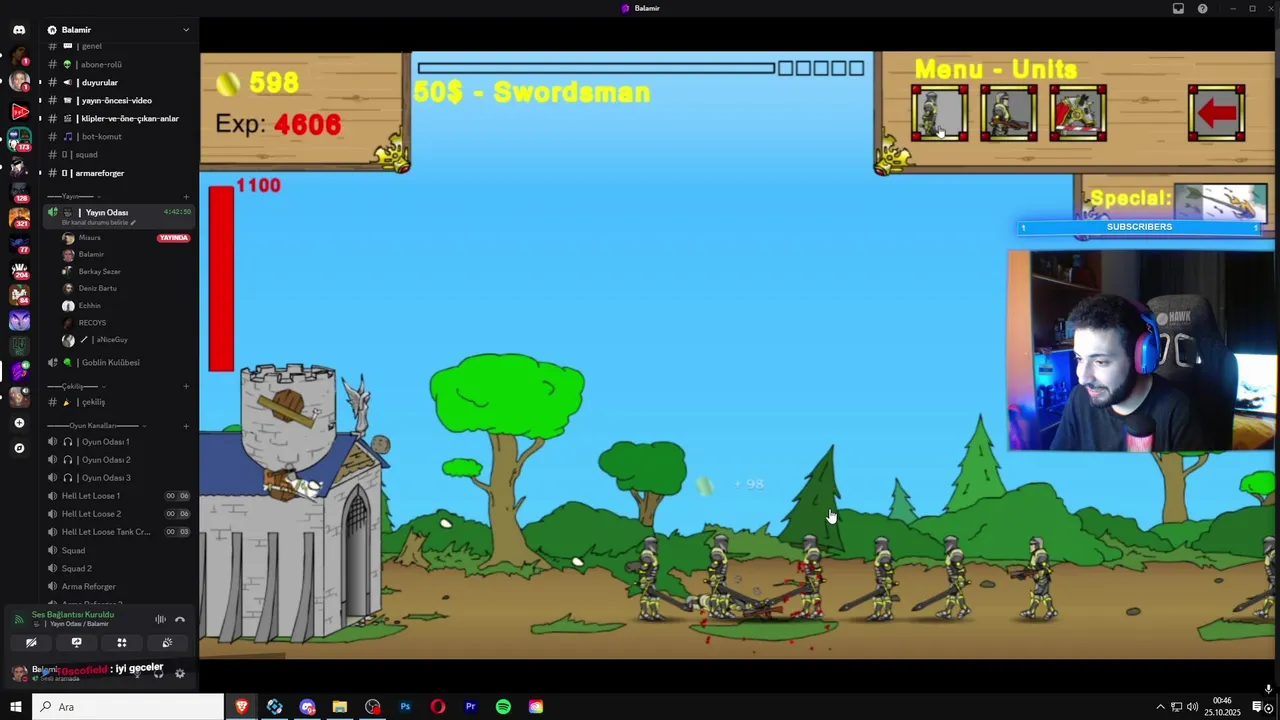Click the streamer webcam thumbnail
This screenshot has width=1280, height=720.
[1141, 350]
